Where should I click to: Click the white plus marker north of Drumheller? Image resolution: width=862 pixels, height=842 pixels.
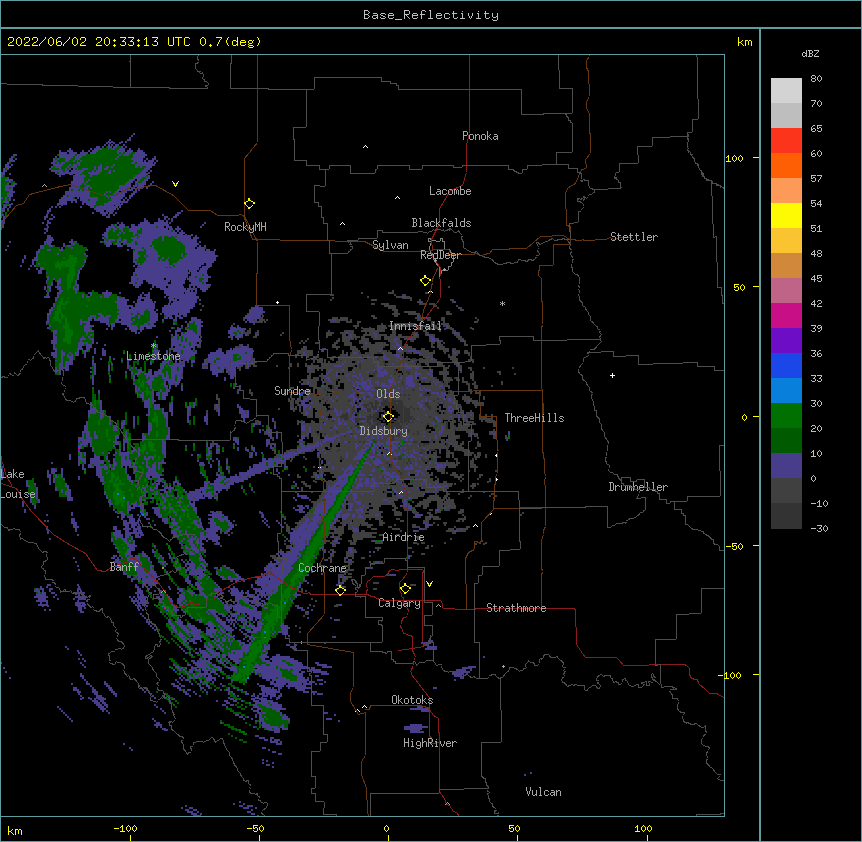612,375
